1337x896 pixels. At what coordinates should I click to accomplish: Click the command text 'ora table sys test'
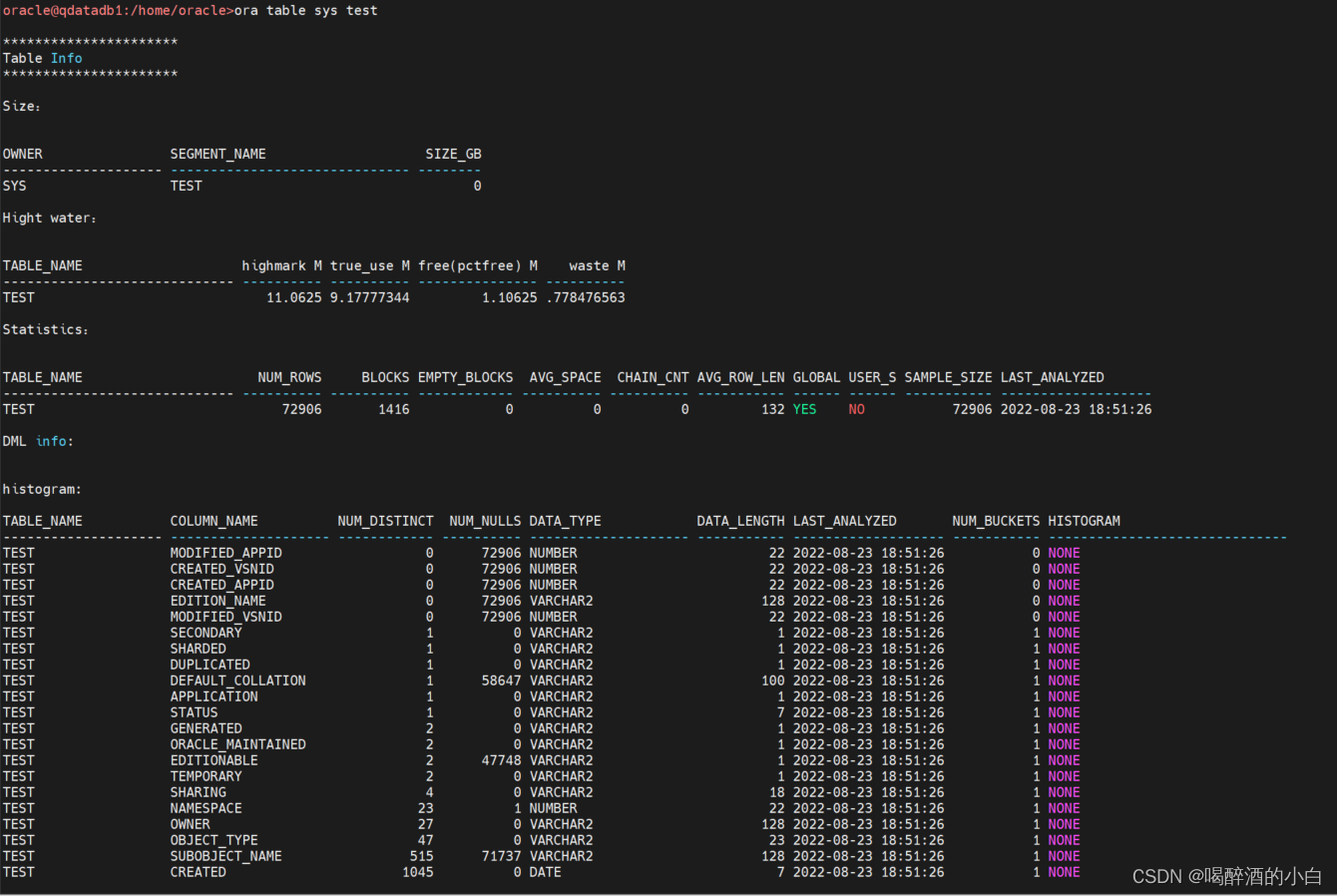[x=305, y=10]
